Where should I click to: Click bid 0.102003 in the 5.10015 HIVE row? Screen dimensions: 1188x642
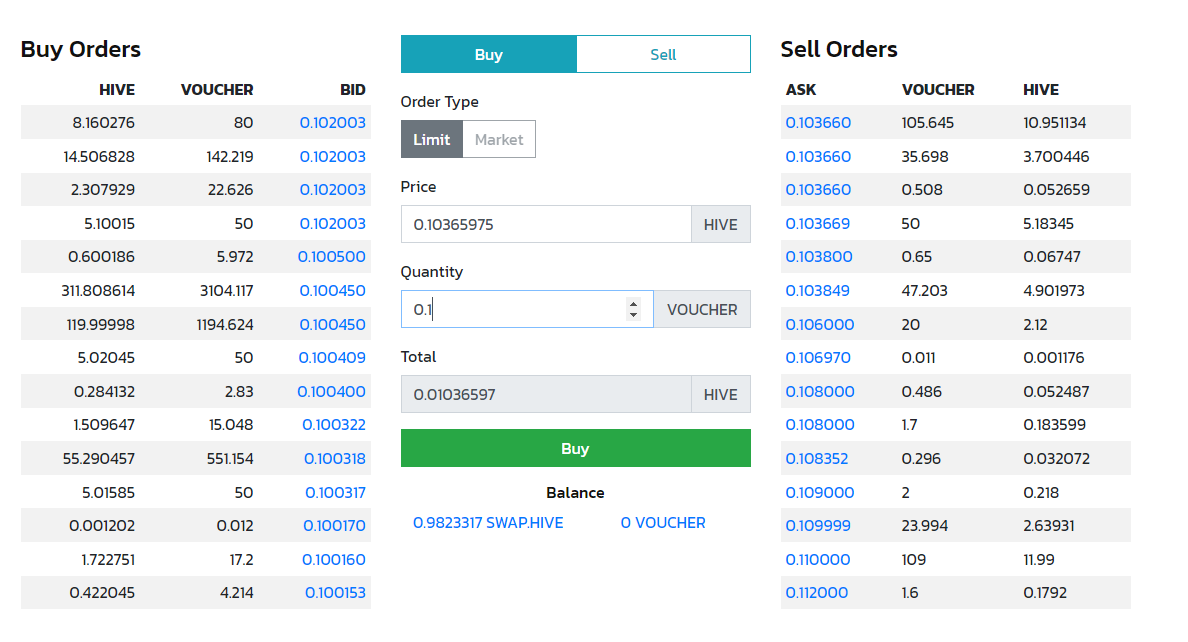coord(333,224)
